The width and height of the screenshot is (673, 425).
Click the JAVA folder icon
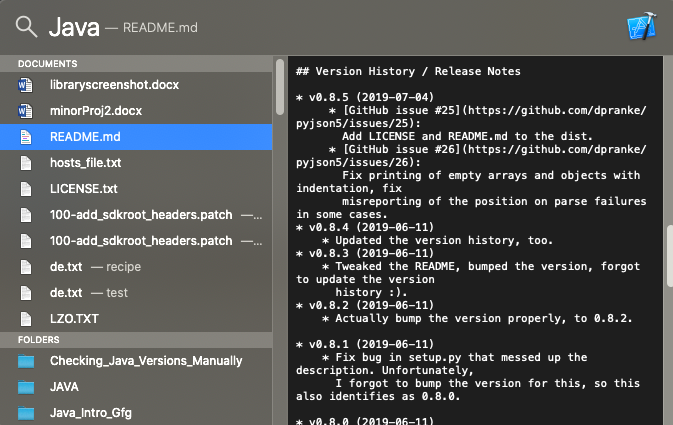pos(26,387)
